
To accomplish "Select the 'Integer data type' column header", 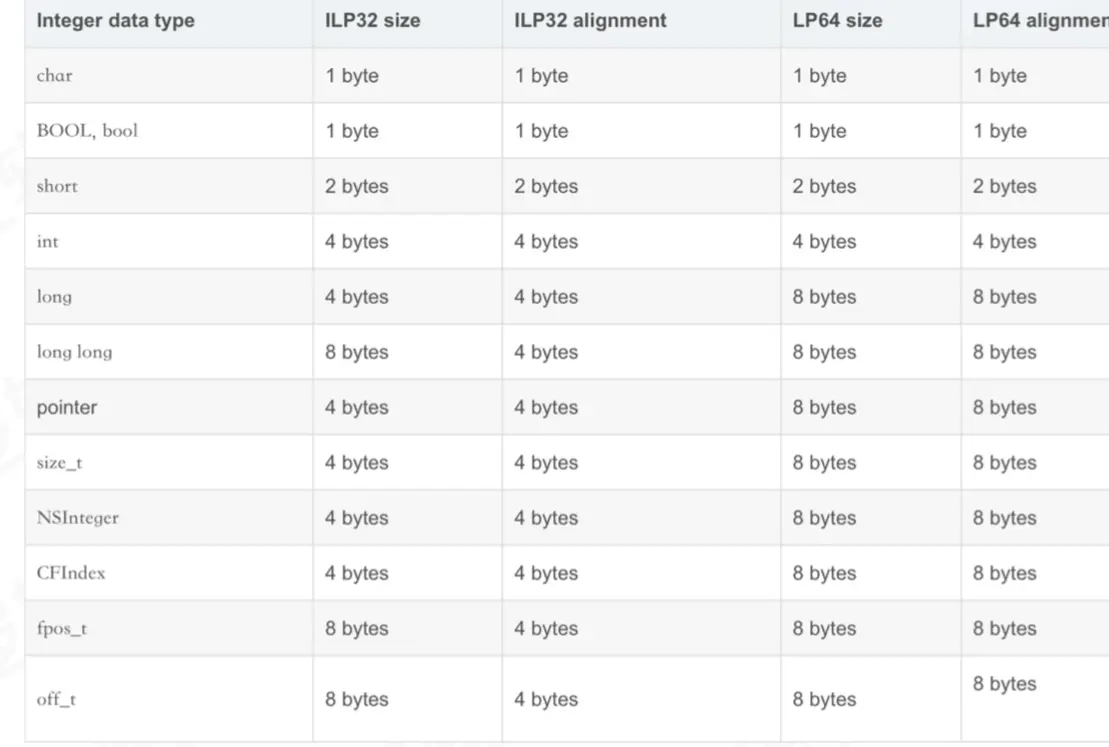I will tap(115, 21).
